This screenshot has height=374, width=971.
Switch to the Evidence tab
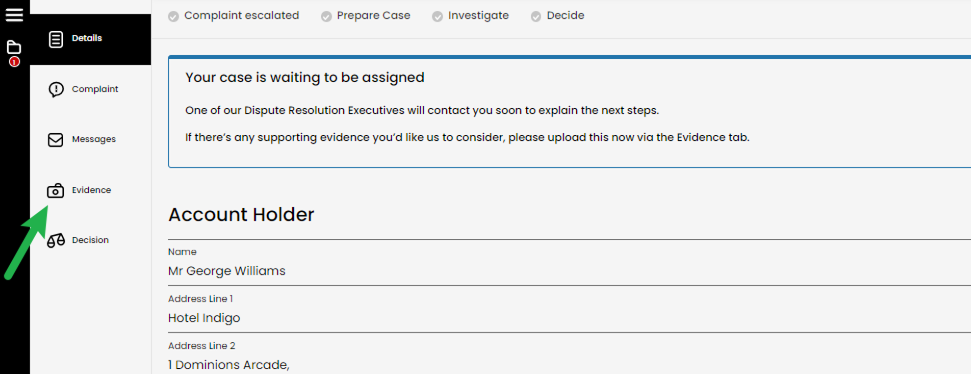pos(92,190)
